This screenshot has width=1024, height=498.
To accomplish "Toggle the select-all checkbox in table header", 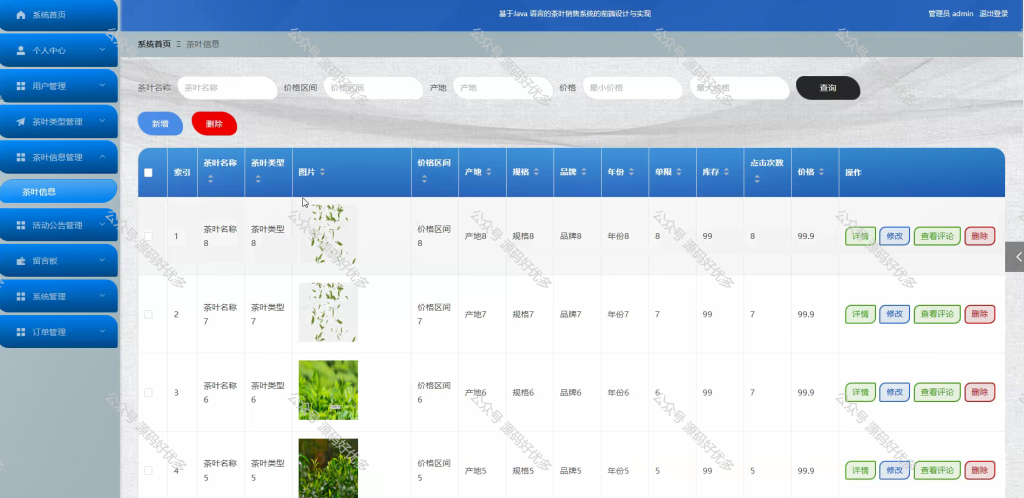I will (148, 173).
